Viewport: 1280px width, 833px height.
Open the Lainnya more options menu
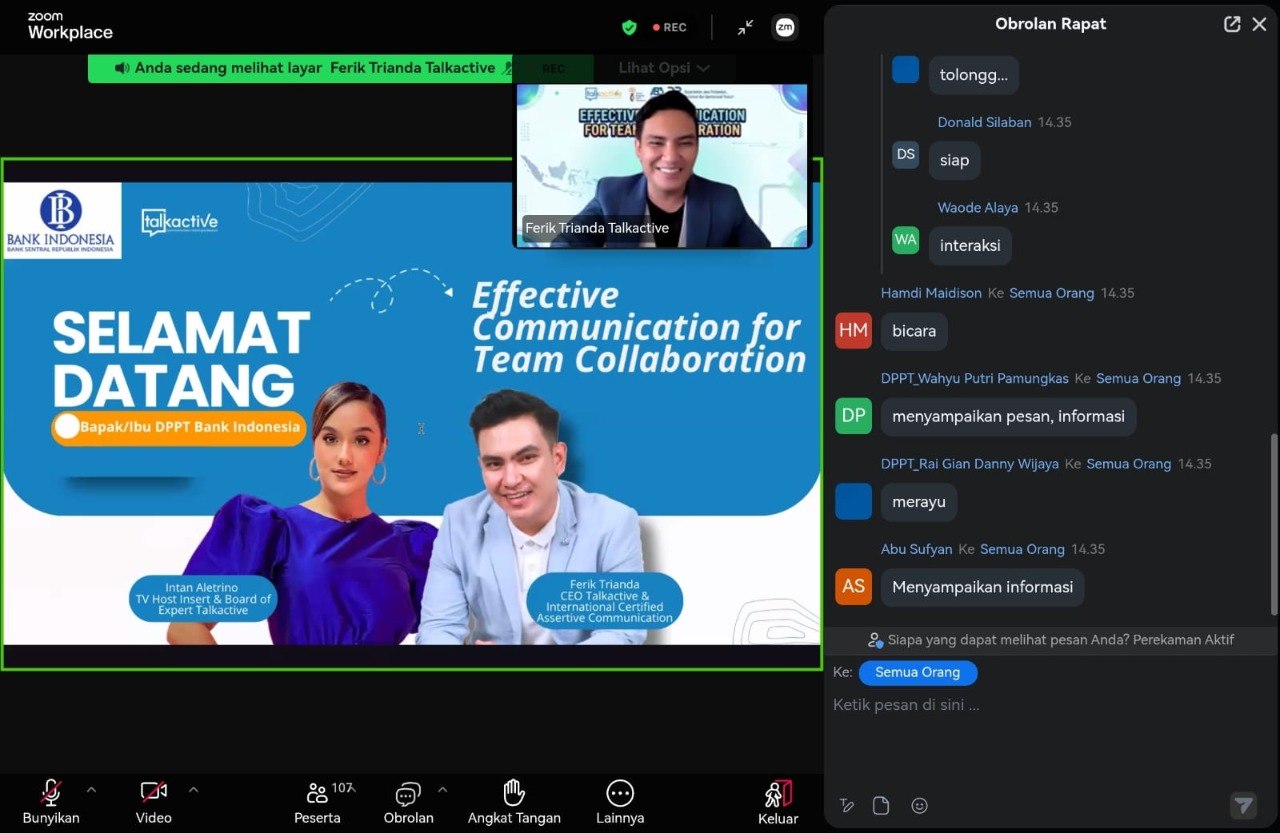[x=620, y=802]
